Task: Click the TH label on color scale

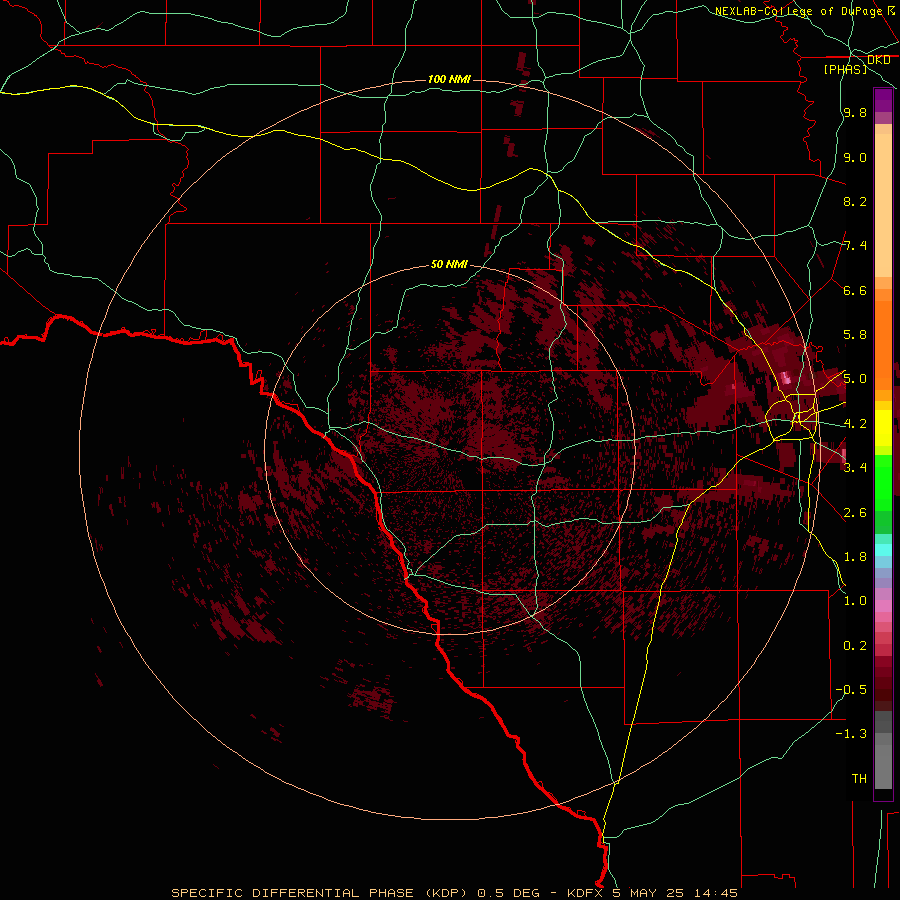Action: pos(859,778)
